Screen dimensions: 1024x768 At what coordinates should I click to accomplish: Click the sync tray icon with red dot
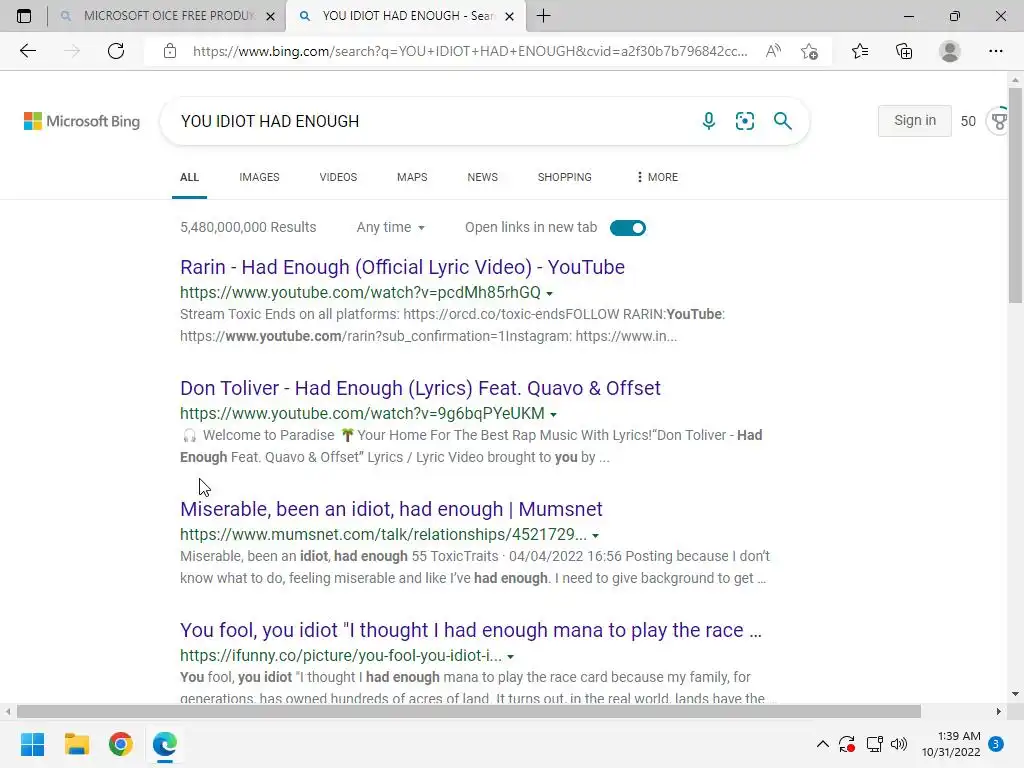pos(847,744)
